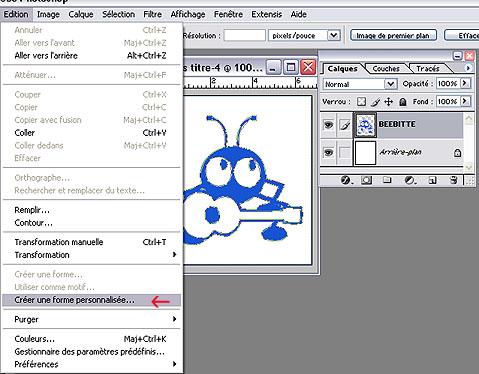Open Gestionnaire des paramètres prédéfinis
479x374 pixels.
91,352
